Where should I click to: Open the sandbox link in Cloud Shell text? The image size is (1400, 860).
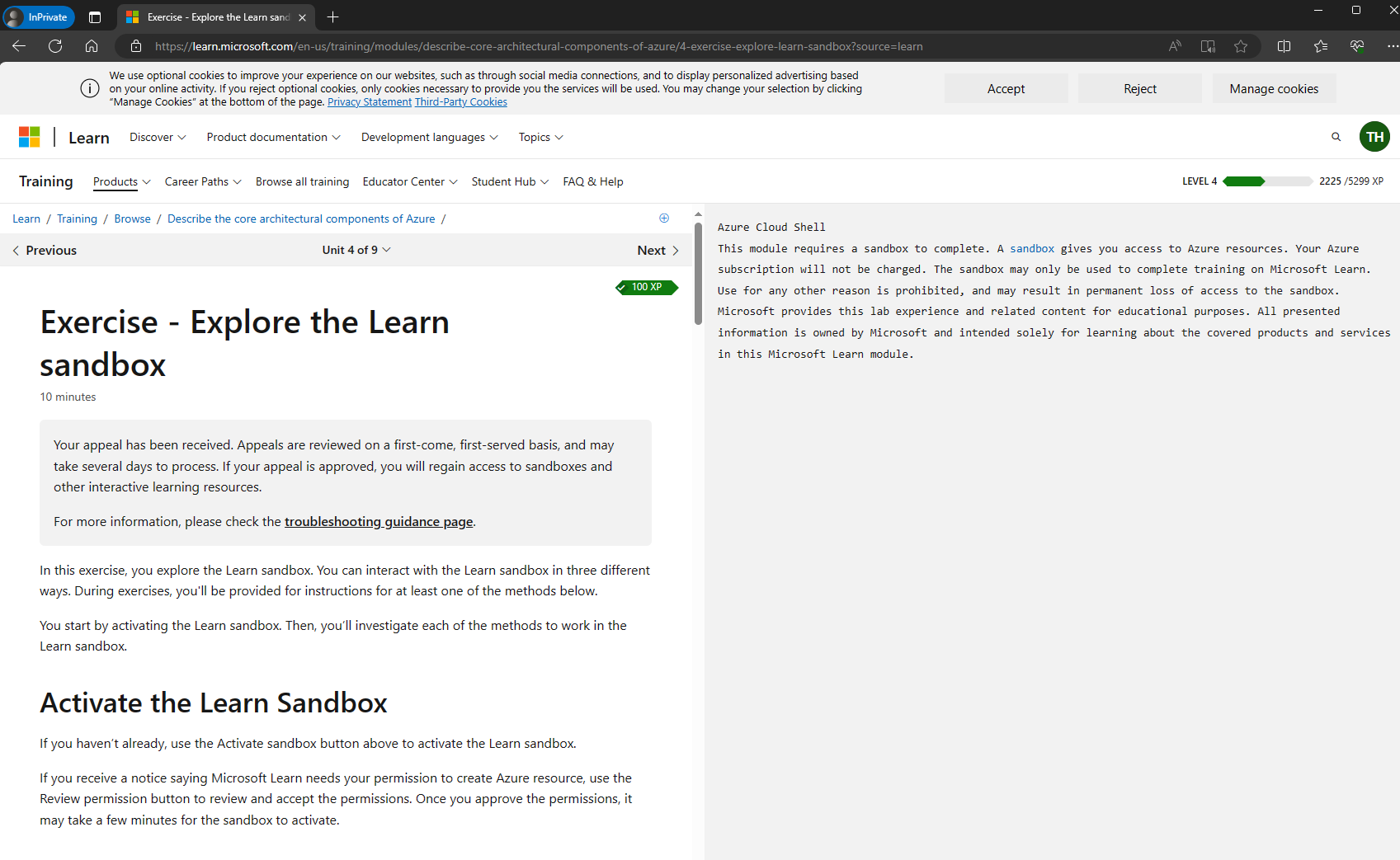click(x=1032, y=249)
